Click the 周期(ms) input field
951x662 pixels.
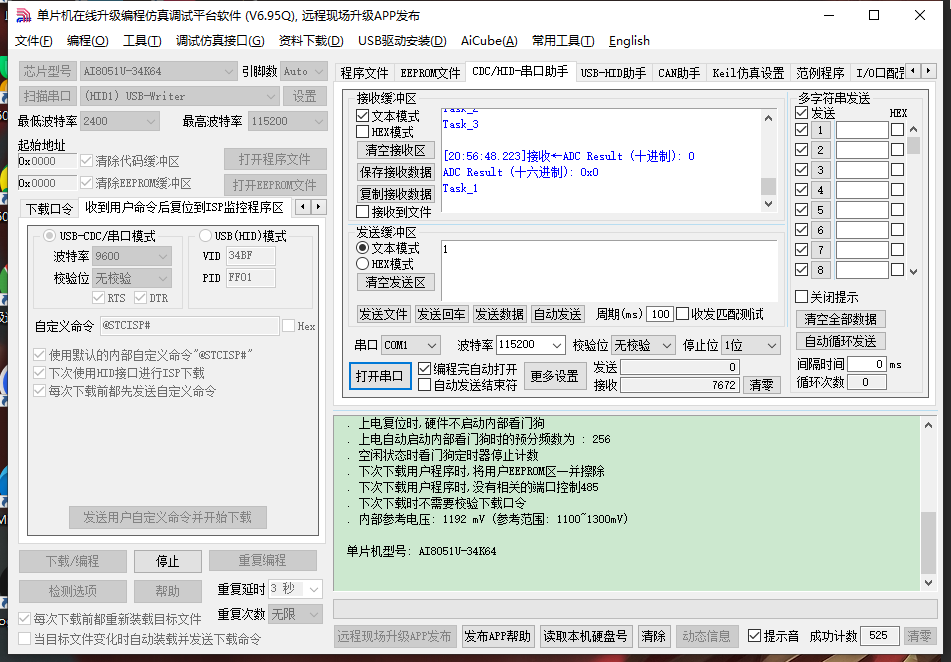[660, 314]
